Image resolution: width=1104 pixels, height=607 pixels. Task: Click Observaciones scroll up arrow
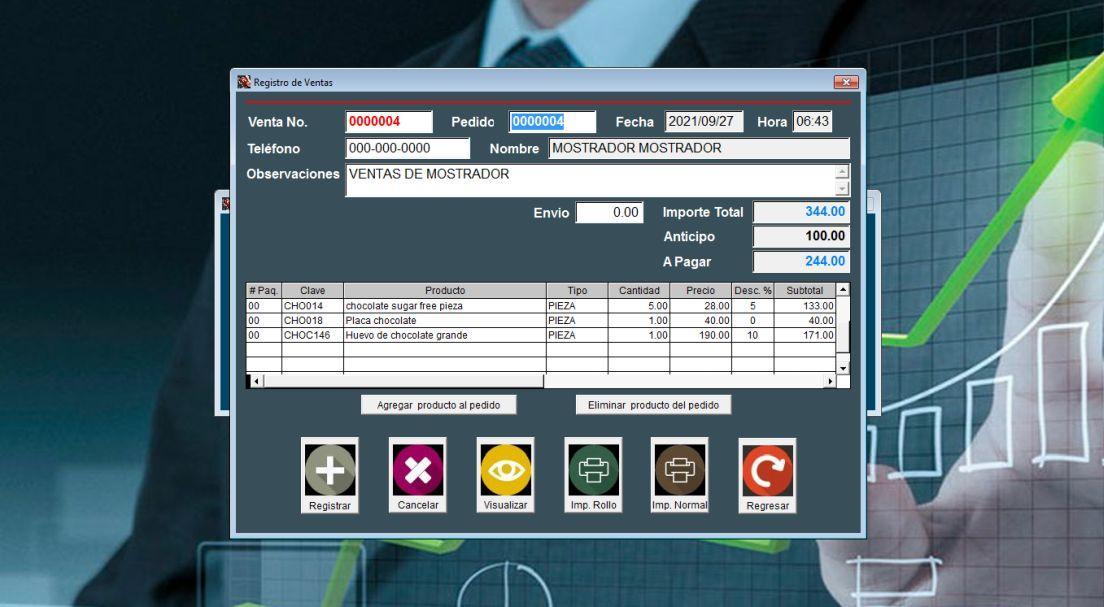tap(842, 172)
